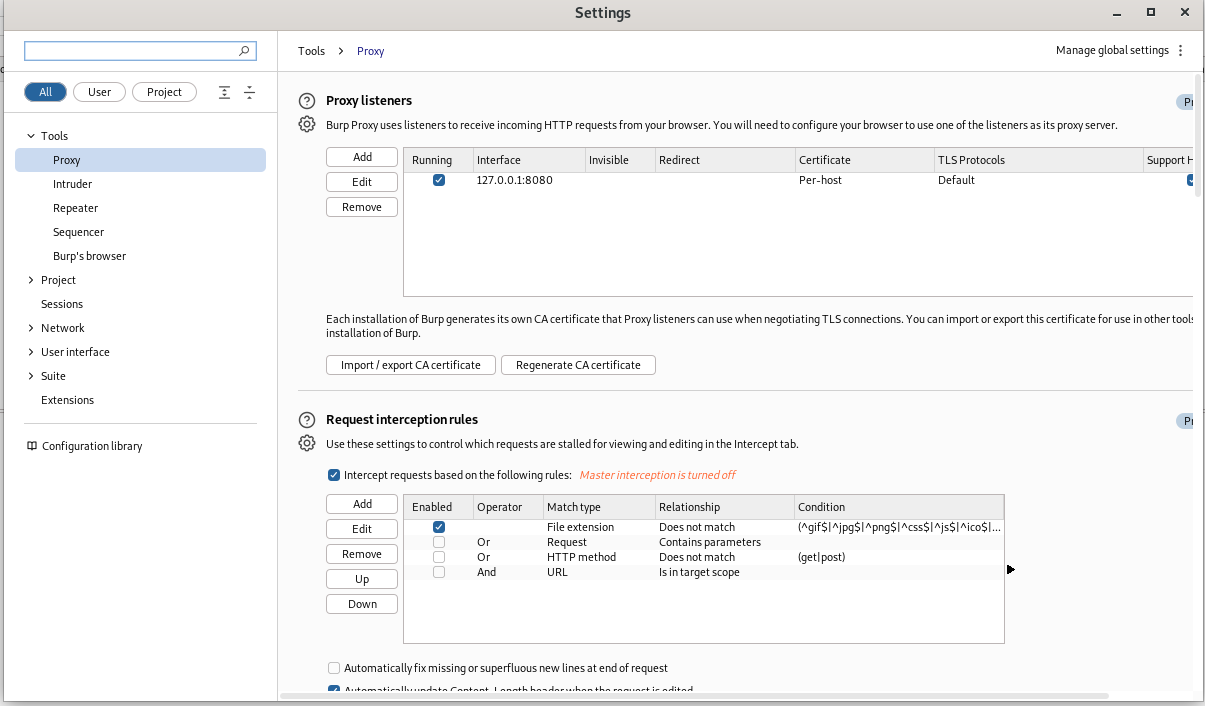This screenshot has height=706, width=1205.
Task: Click the Match type column header
Action: tap(598, 507)
